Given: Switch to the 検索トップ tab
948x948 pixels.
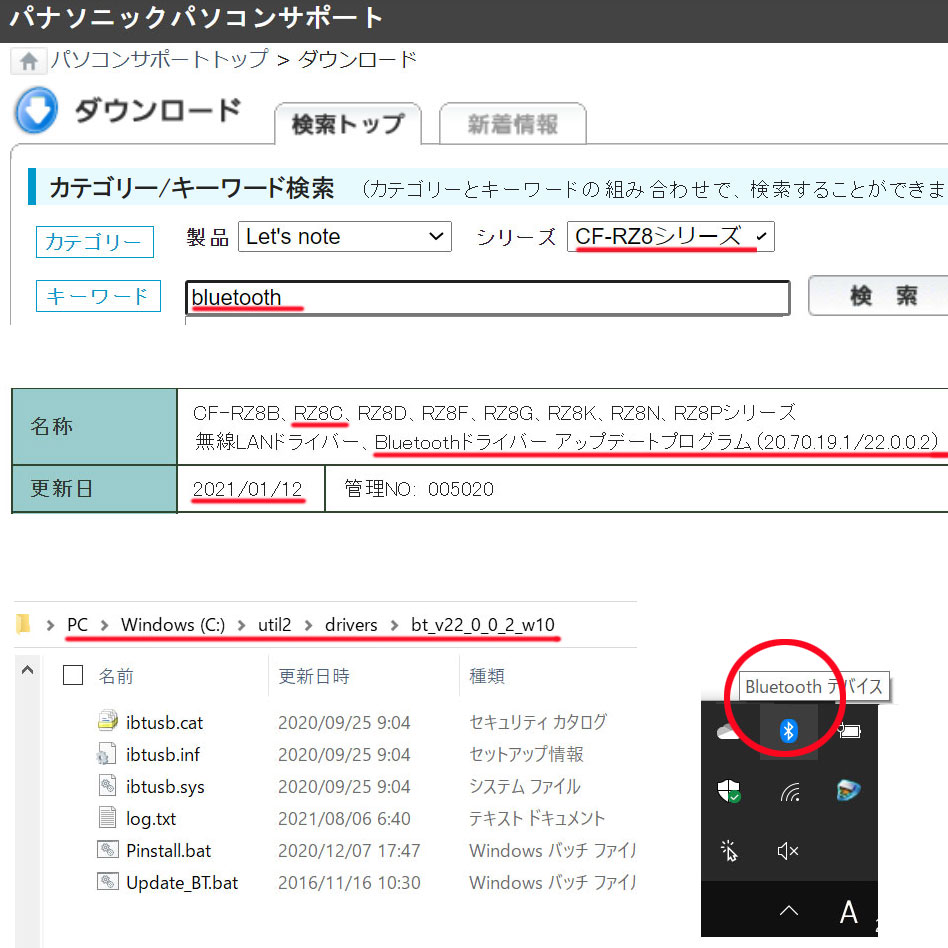Looking at the screenshot, I should pos(348,124).
